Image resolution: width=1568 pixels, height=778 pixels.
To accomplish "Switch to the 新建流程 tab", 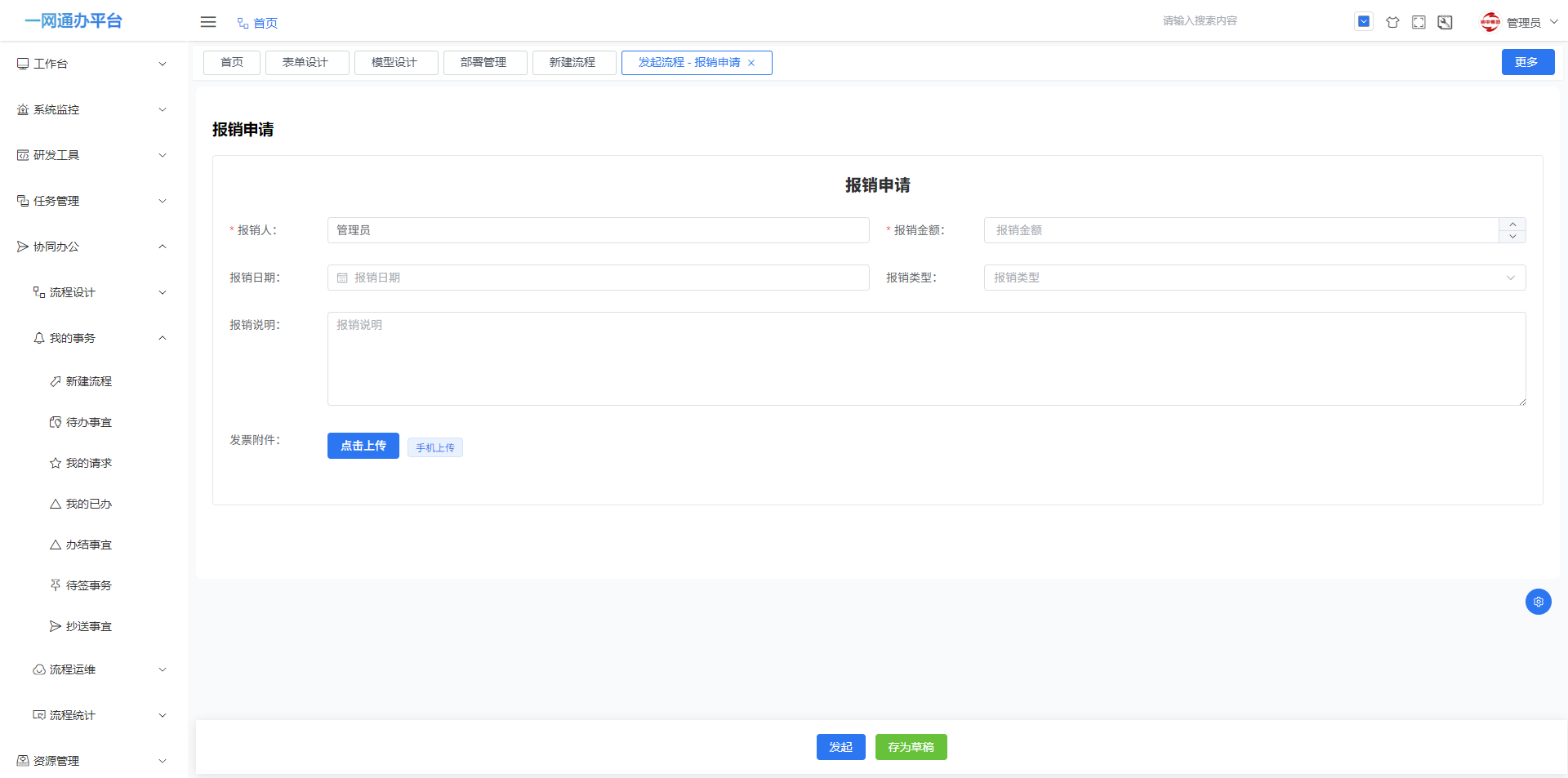I will (x=572, y=63).
